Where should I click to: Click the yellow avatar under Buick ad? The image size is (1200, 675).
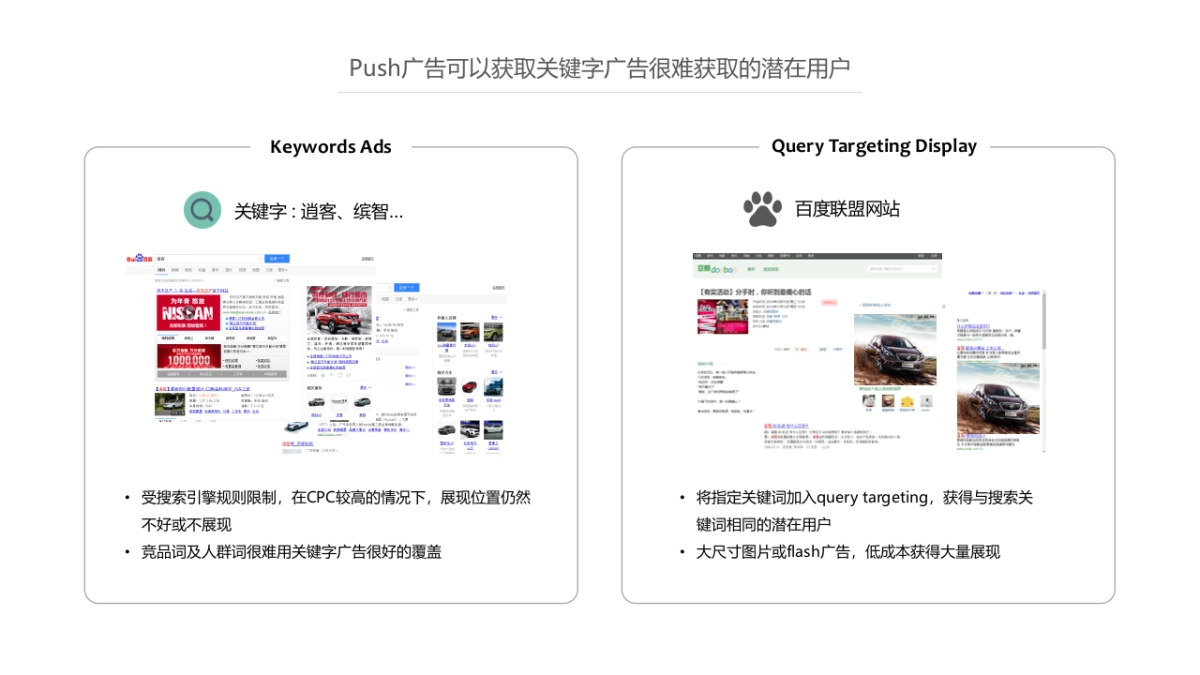[x=906, y=402]
